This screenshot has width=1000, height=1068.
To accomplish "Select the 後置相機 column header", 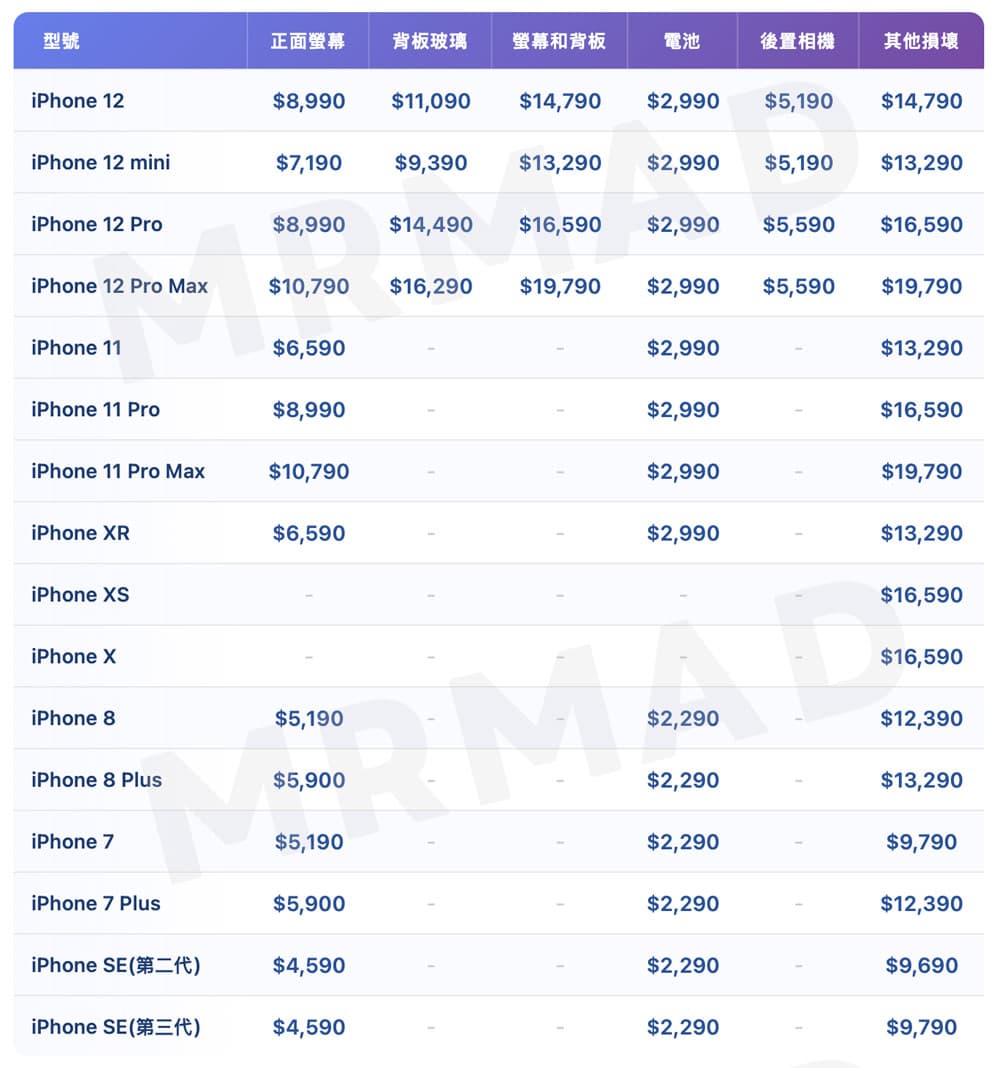I will [797, 41].
